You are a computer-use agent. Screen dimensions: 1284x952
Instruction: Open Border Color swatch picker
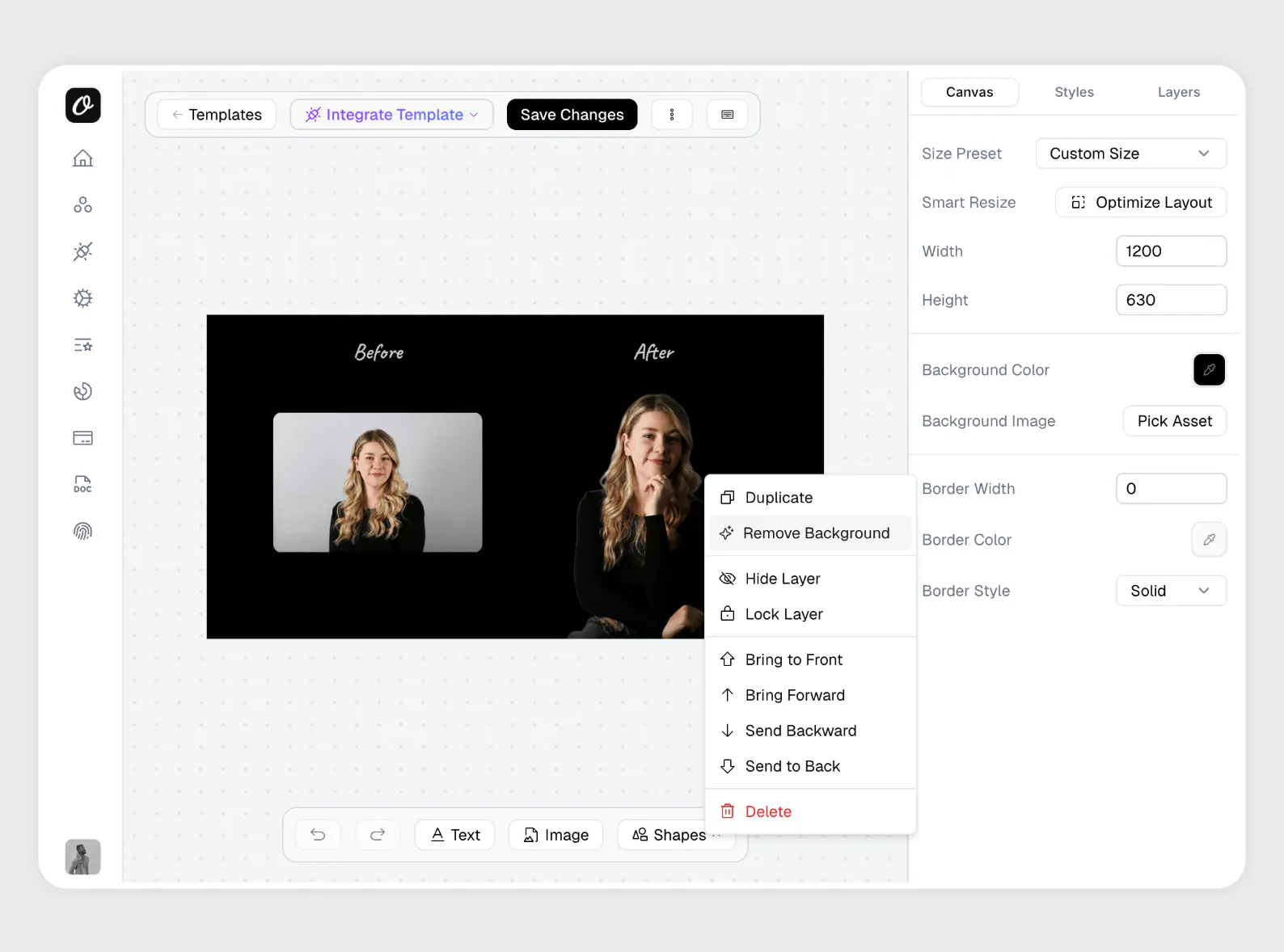pyautogui.click(x=1209, y=540)
